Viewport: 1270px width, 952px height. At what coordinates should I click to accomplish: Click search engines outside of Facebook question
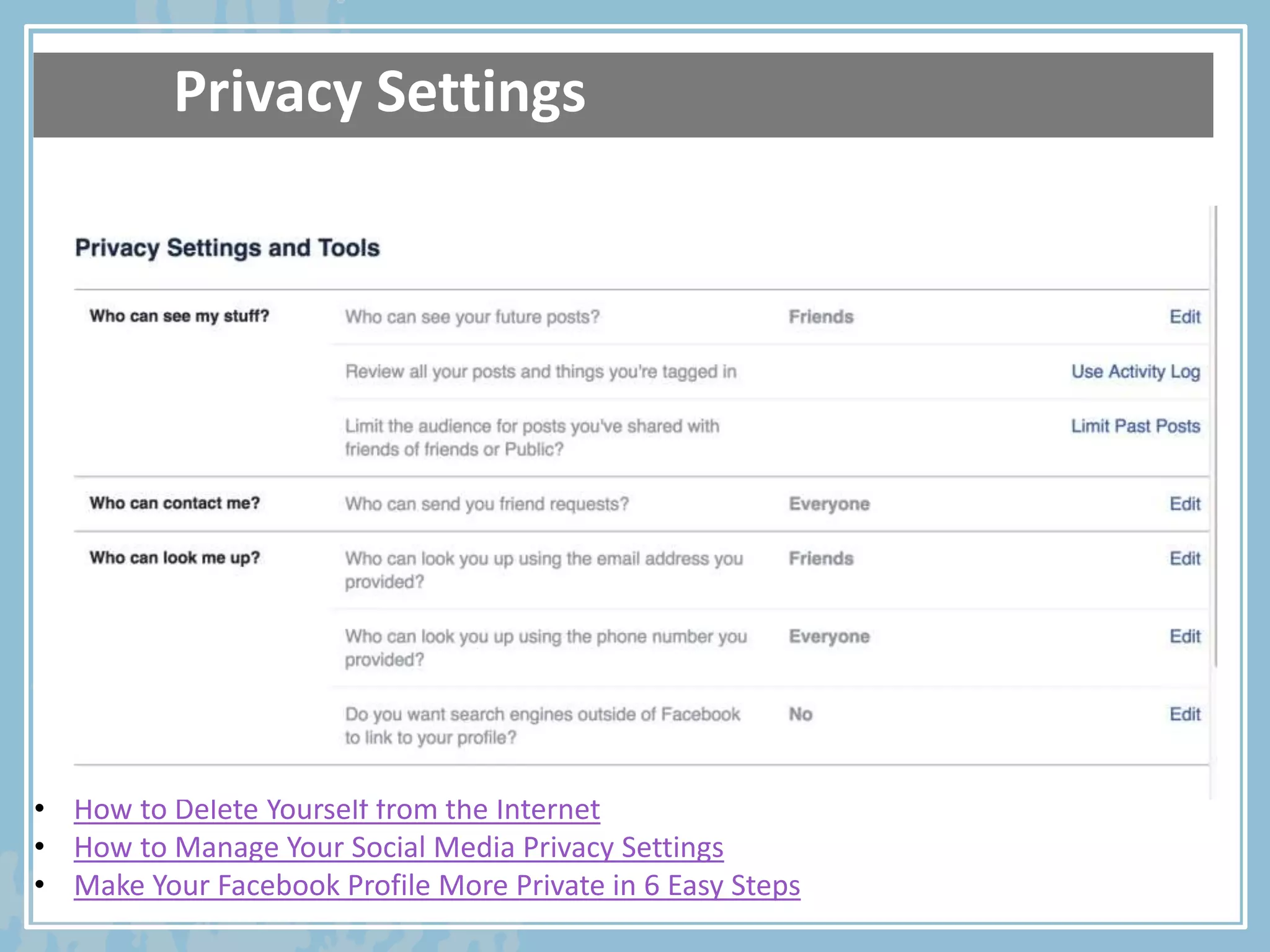tap(543, 726)
